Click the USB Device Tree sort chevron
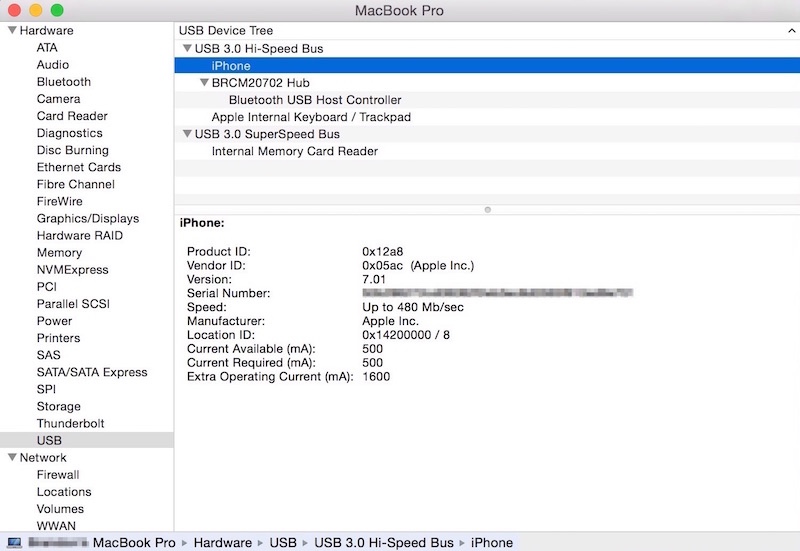The width and height of the screenshot is (800, 551). [791, 31]
